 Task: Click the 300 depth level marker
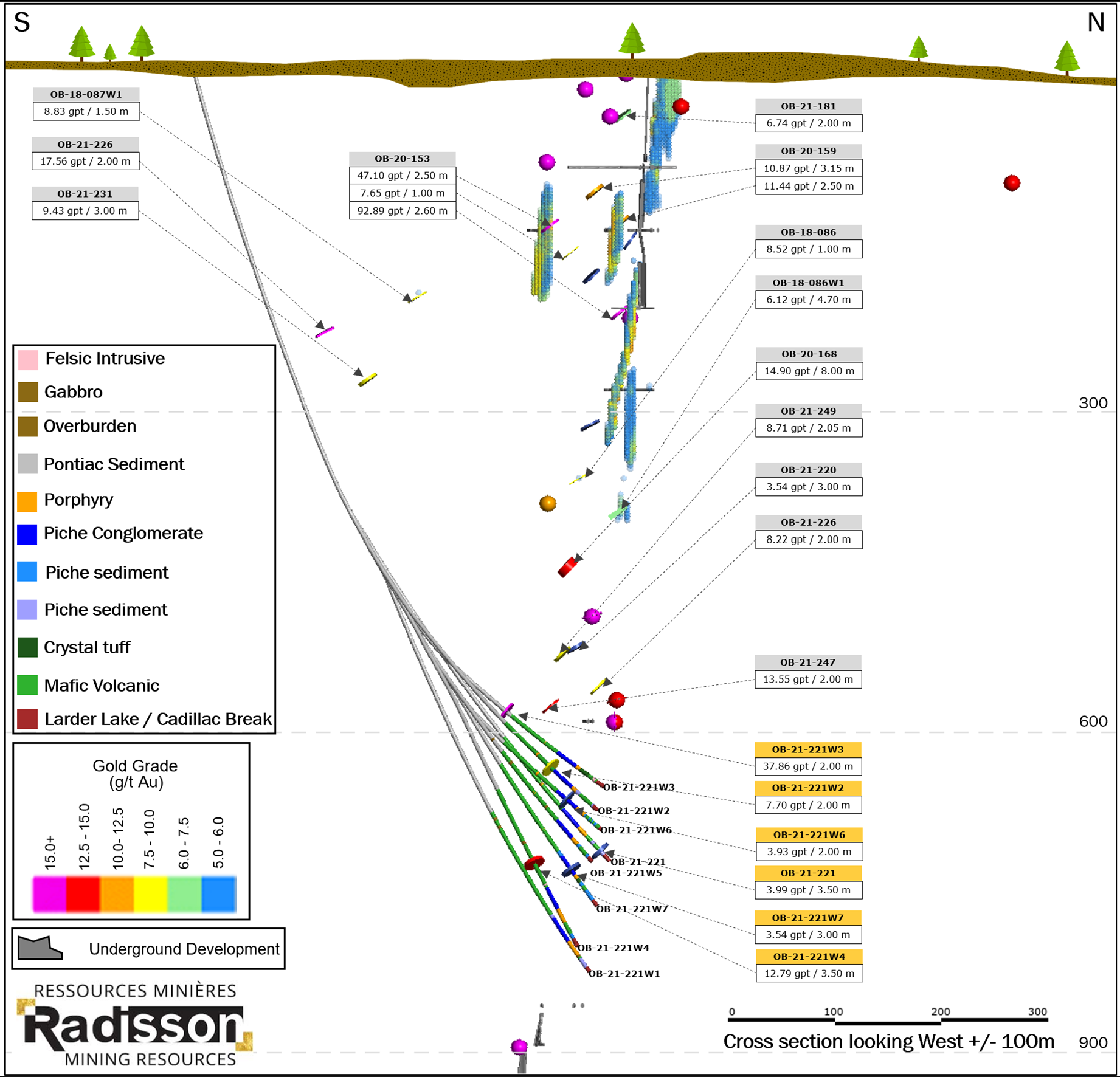(x=1093, y=403)
